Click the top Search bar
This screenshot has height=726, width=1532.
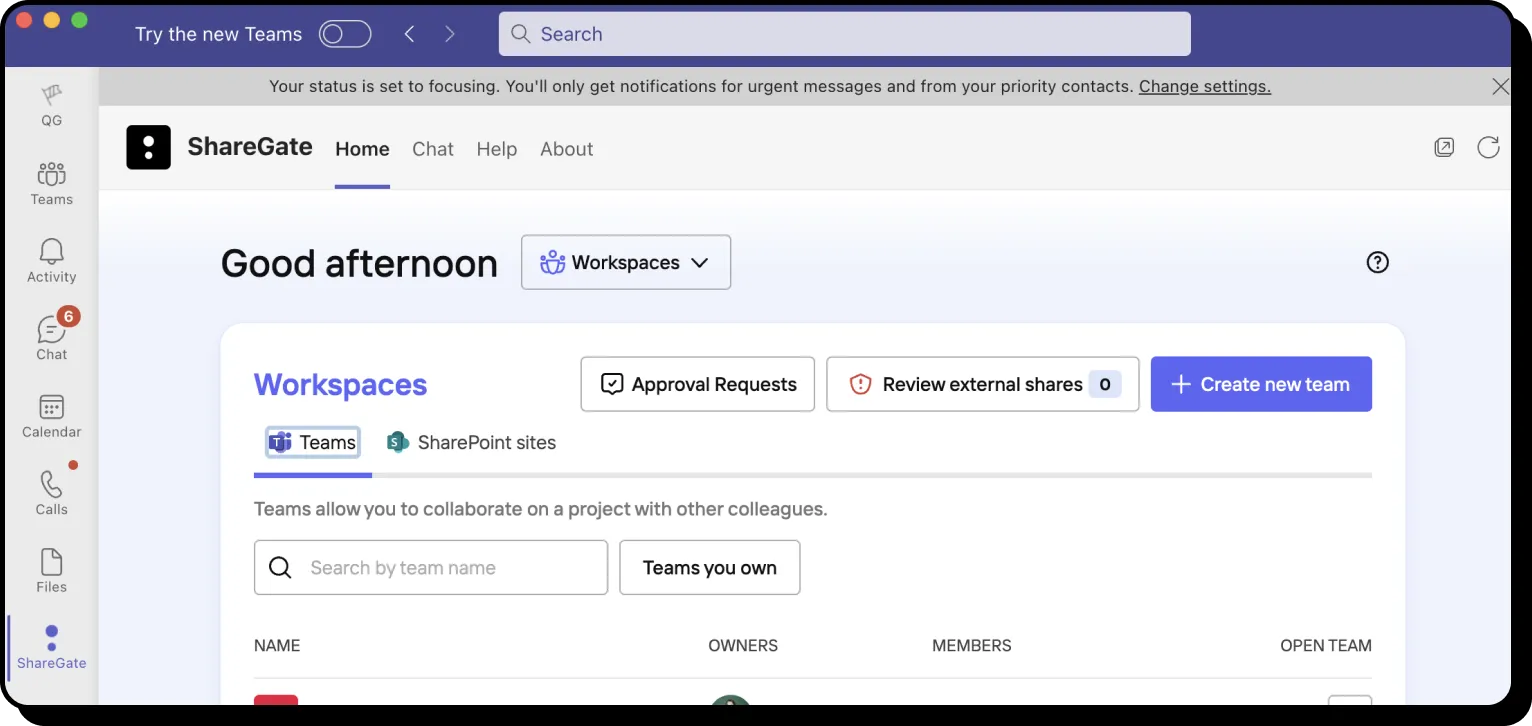845,34
